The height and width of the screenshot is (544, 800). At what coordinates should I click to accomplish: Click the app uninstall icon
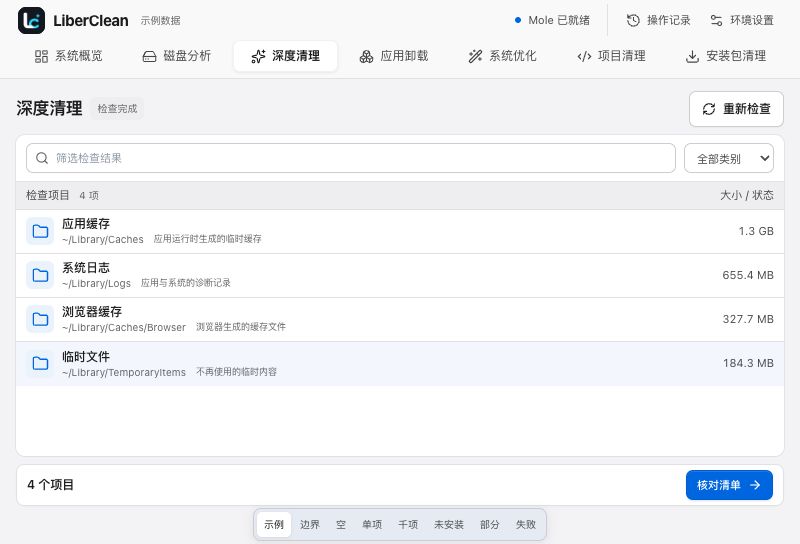(366, 56)
